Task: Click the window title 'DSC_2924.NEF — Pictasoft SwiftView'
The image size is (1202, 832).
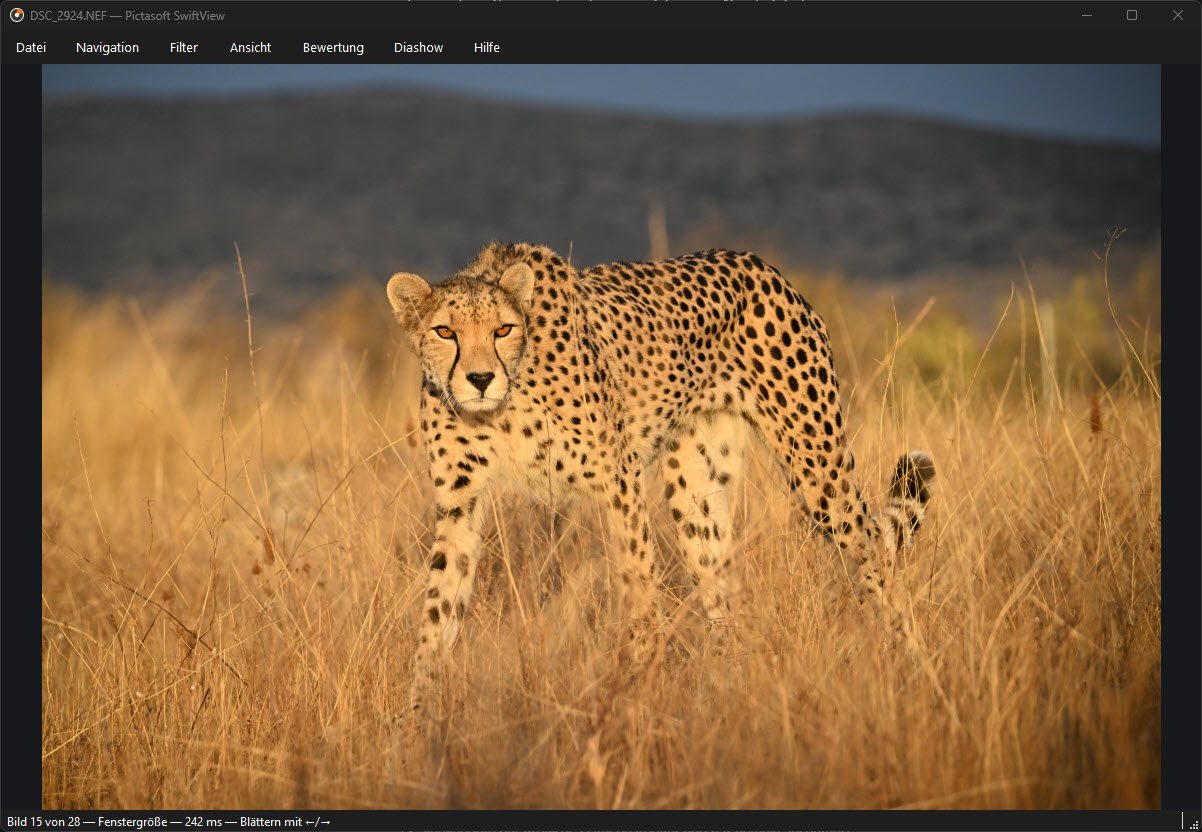Action: click(128, 15)
